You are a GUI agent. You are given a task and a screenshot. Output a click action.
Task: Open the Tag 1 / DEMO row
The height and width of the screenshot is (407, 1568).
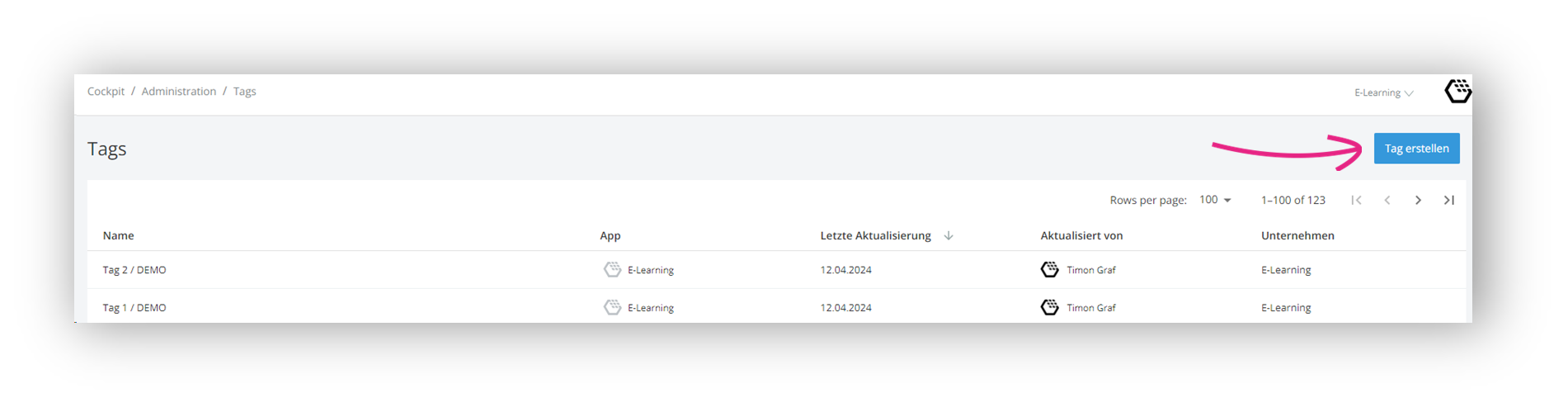[x=776, y=307]
